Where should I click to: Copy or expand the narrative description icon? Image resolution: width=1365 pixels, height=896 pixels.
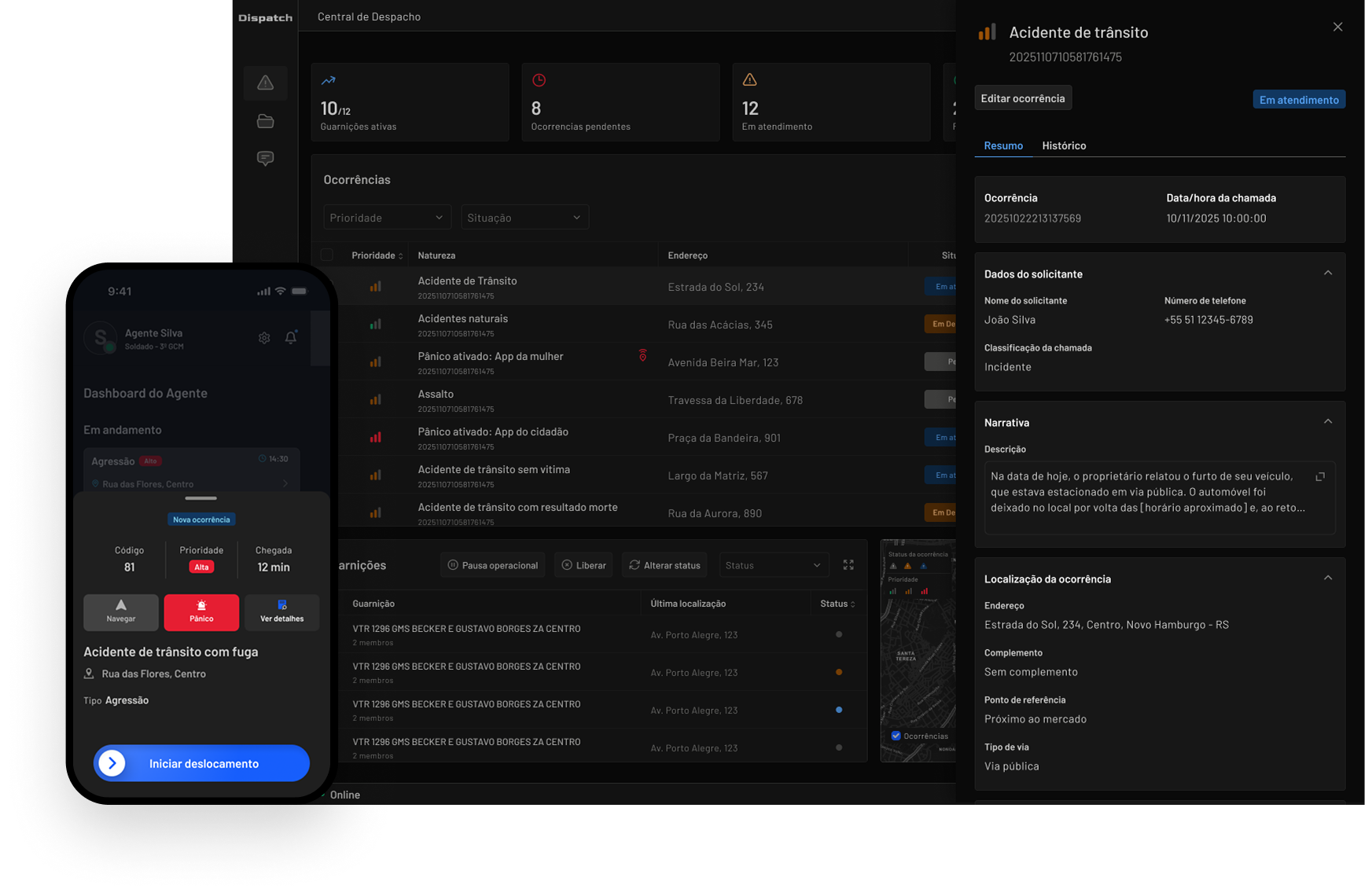(x=1320, y=476)
